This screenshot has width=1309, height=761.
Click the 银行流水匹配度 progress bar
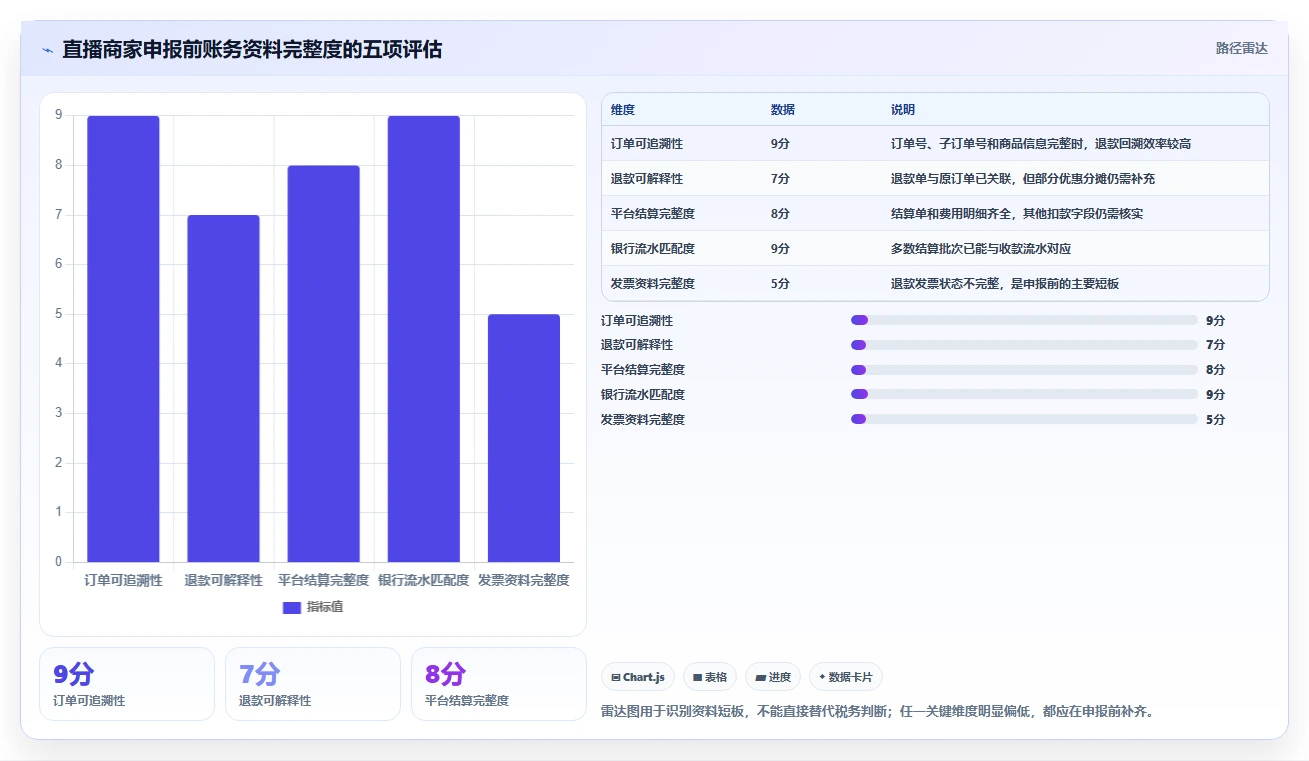1024,395
